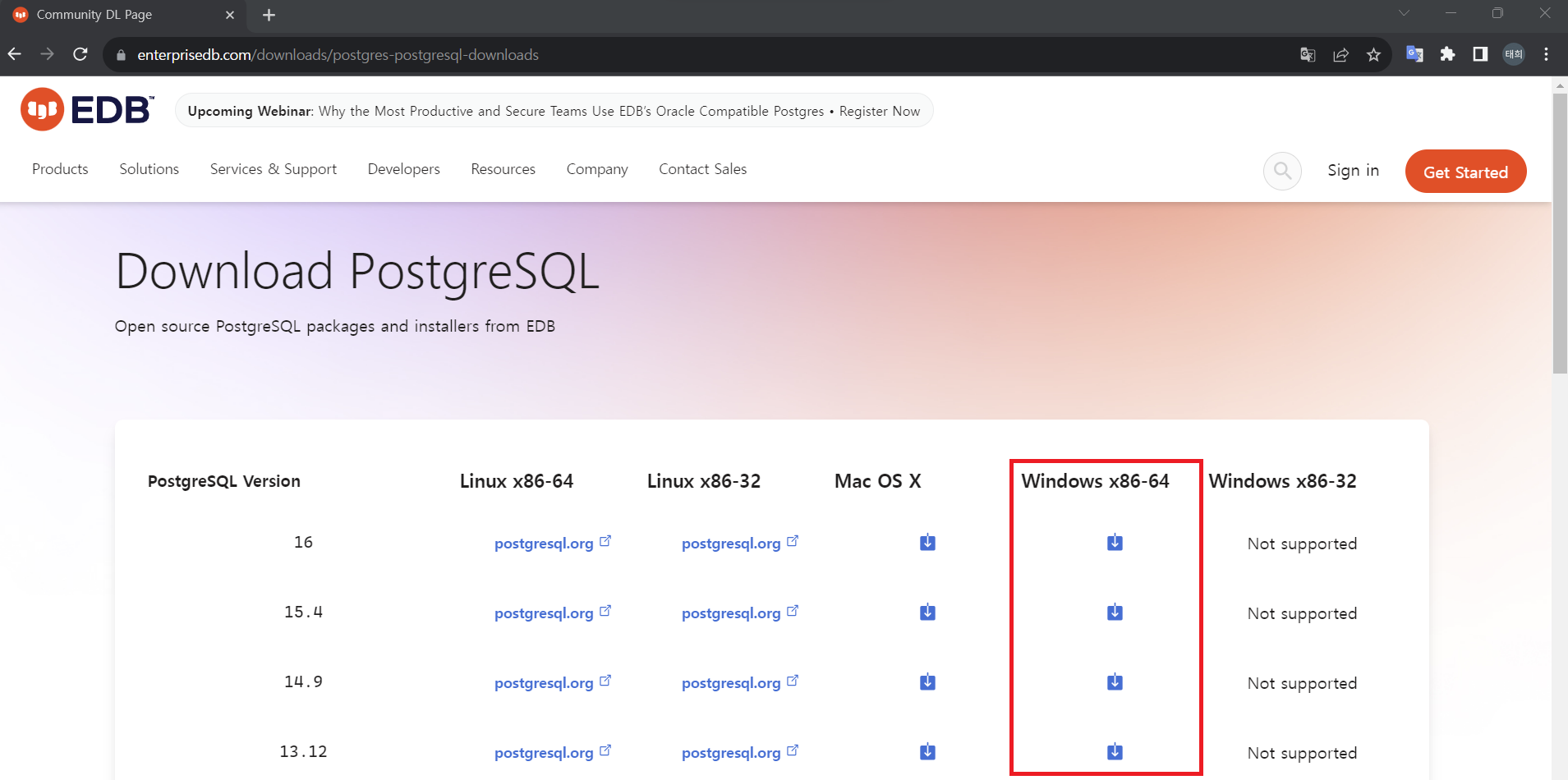Open postgresql.org link for 13.12 Linux x86-32

tap(739, 752)
